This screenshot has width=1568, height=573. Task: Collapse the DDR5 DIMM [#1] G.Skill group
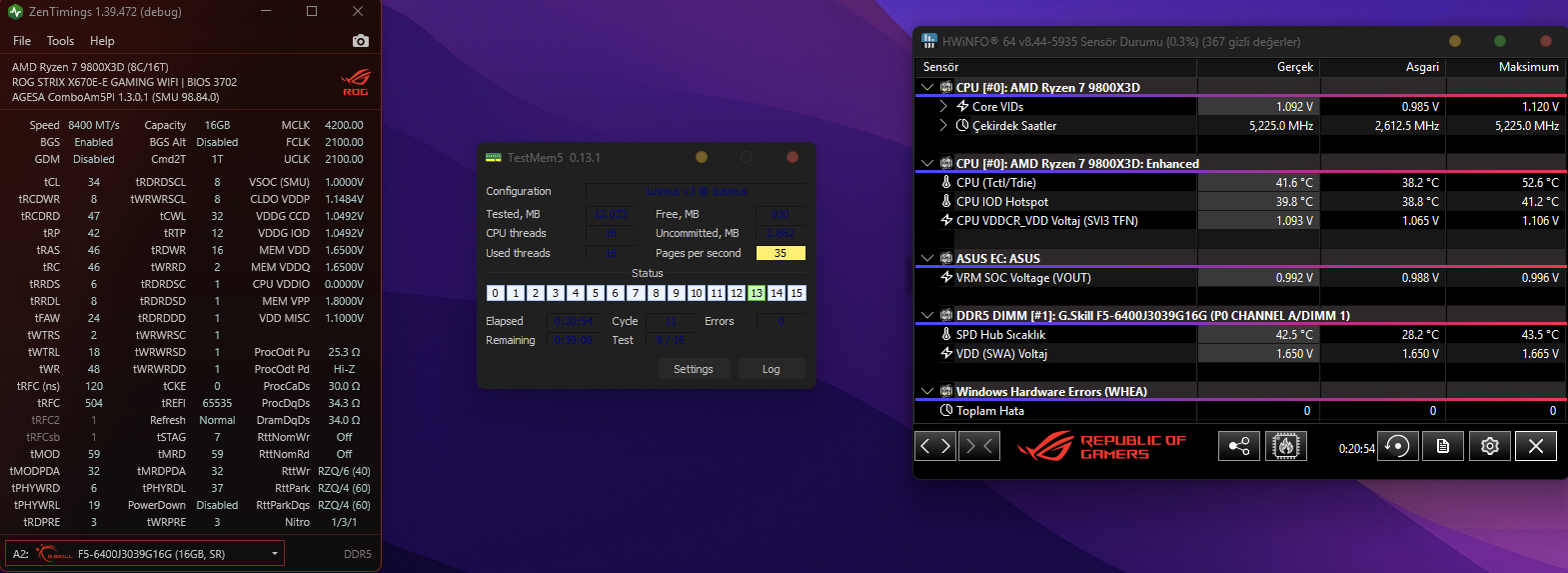pyautogui.click(x=927, y=315)
